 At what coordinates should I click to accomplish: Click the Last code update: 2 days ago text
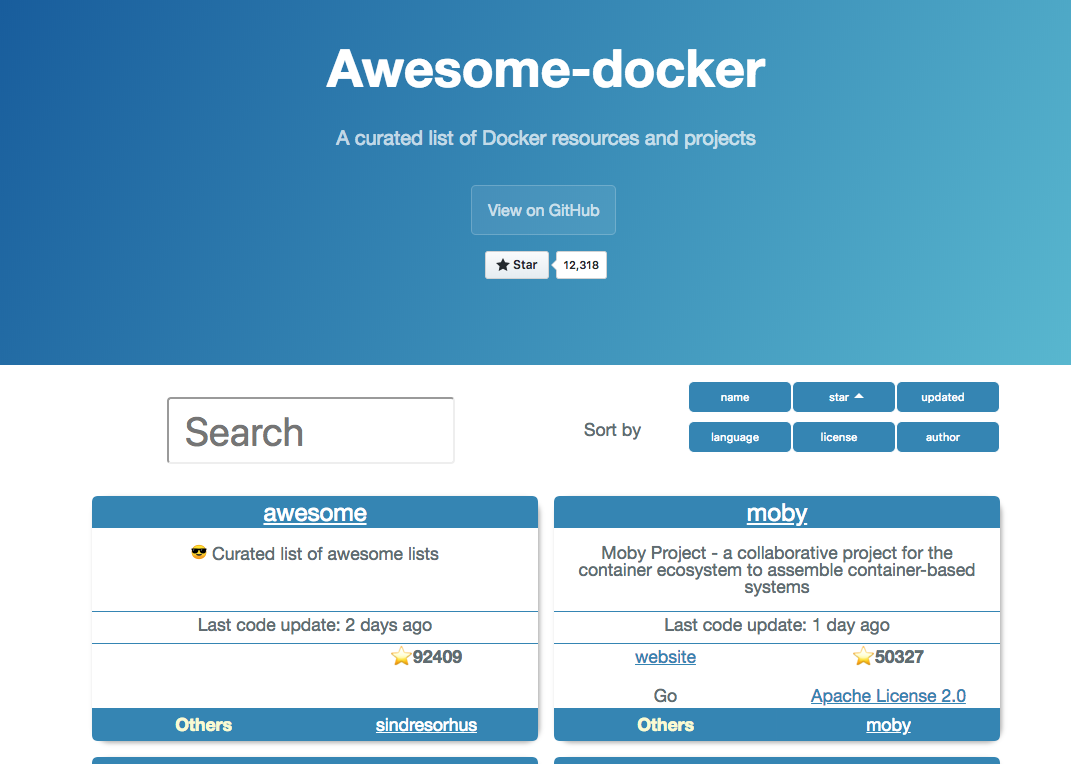[x=315, y=625]
